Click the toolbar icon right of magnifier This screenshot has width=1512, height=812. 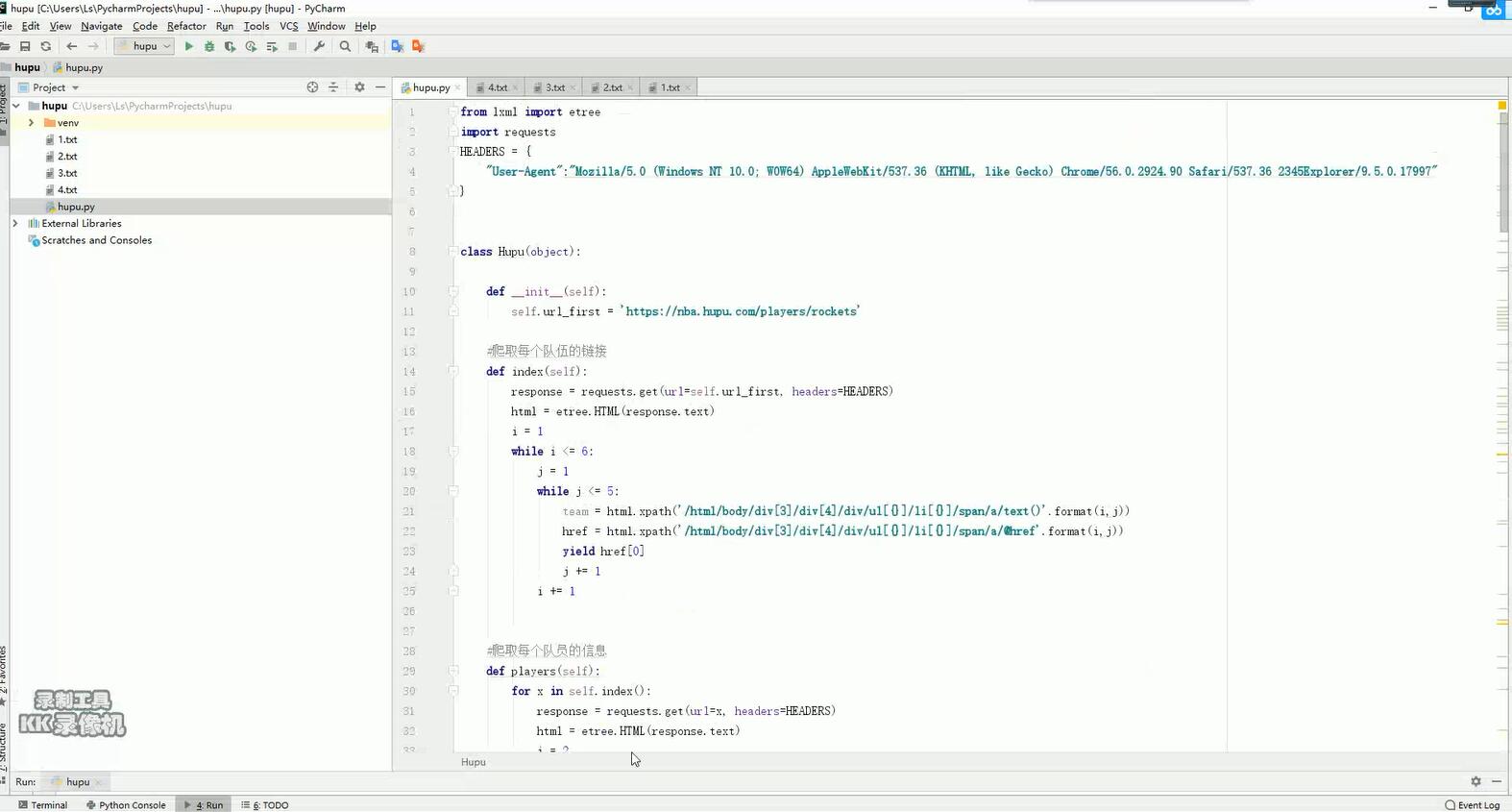coord(372,46)
